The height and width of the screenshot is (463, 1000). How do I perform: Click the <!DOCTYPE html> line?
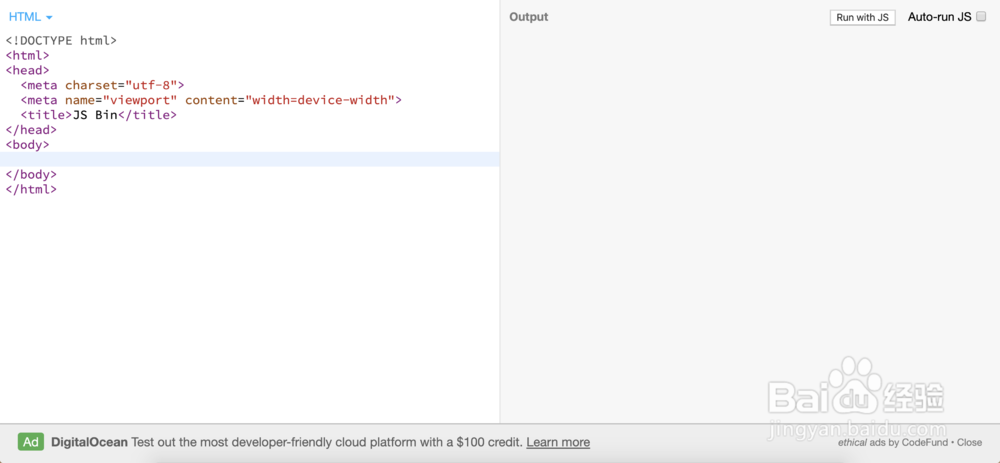click(61, 40)
